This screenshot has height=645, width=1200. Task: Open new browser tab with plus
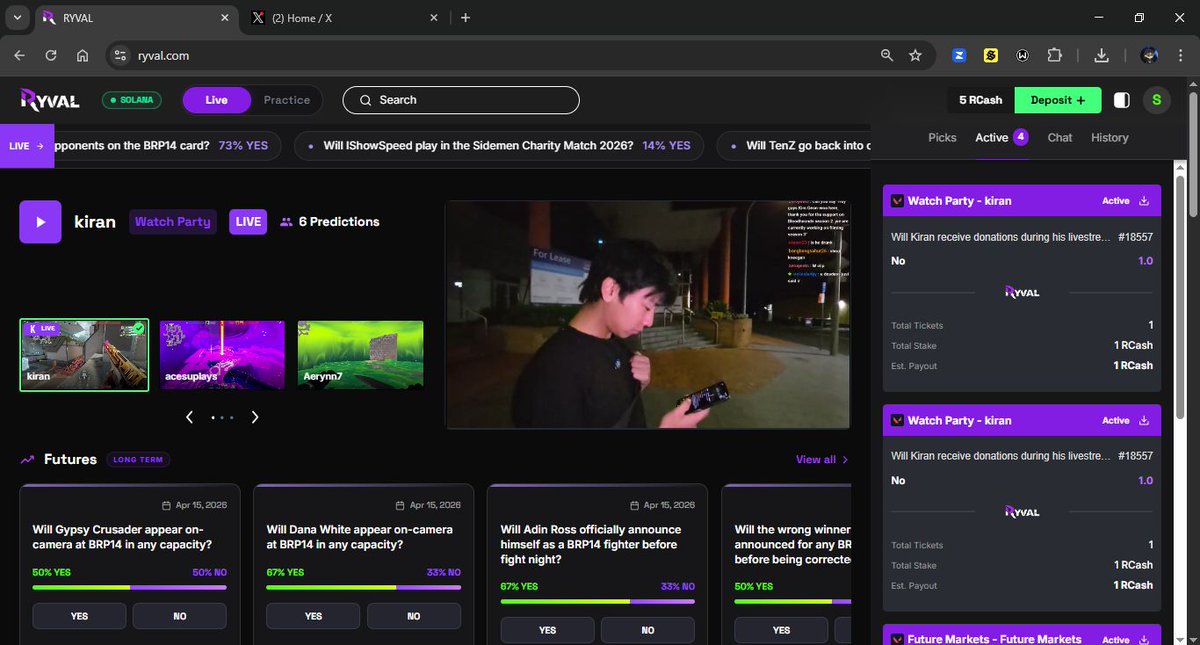[x=465, y=18]
